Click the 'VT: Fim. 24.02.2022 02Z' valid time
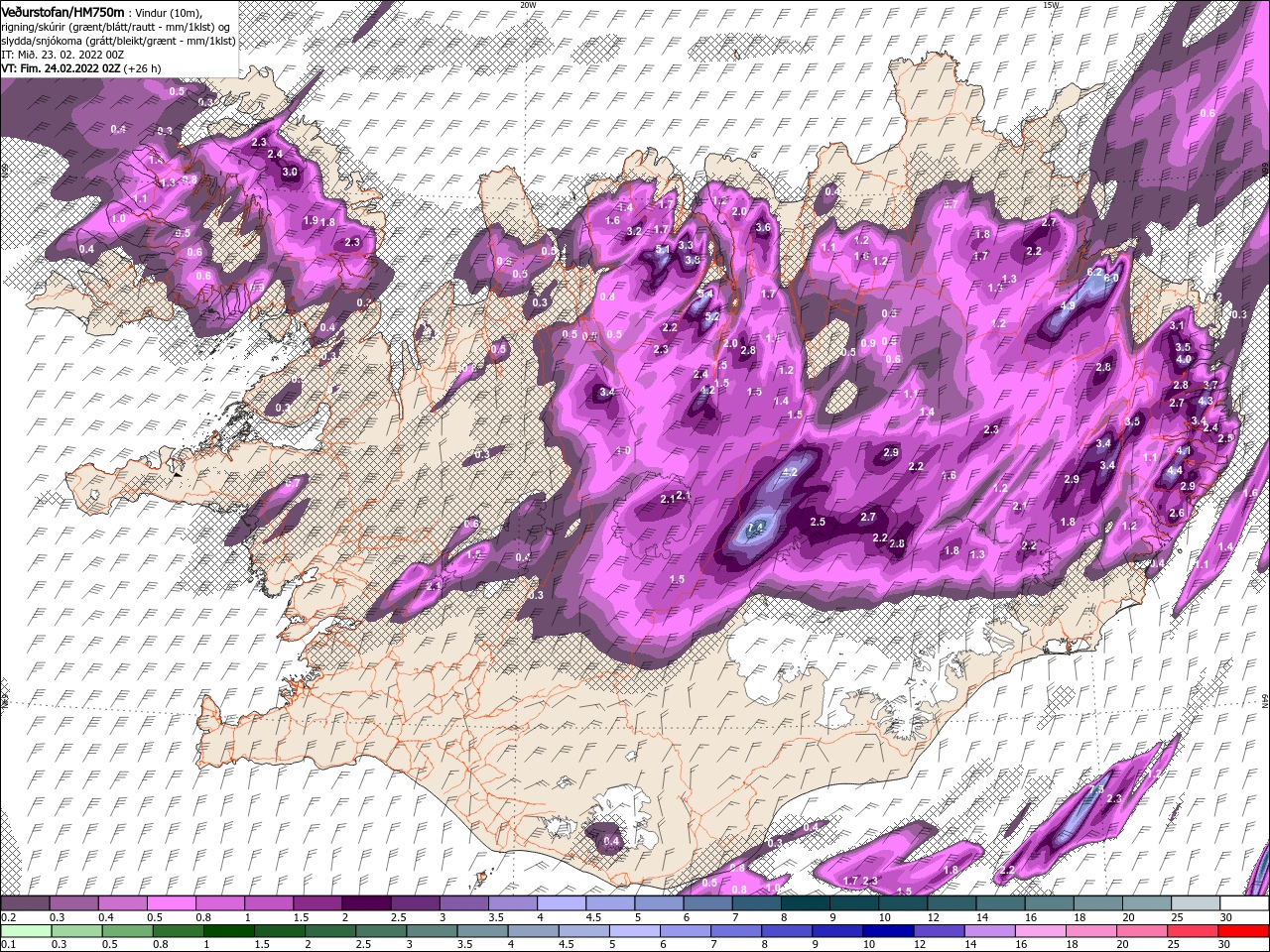 tap(62, 68)
